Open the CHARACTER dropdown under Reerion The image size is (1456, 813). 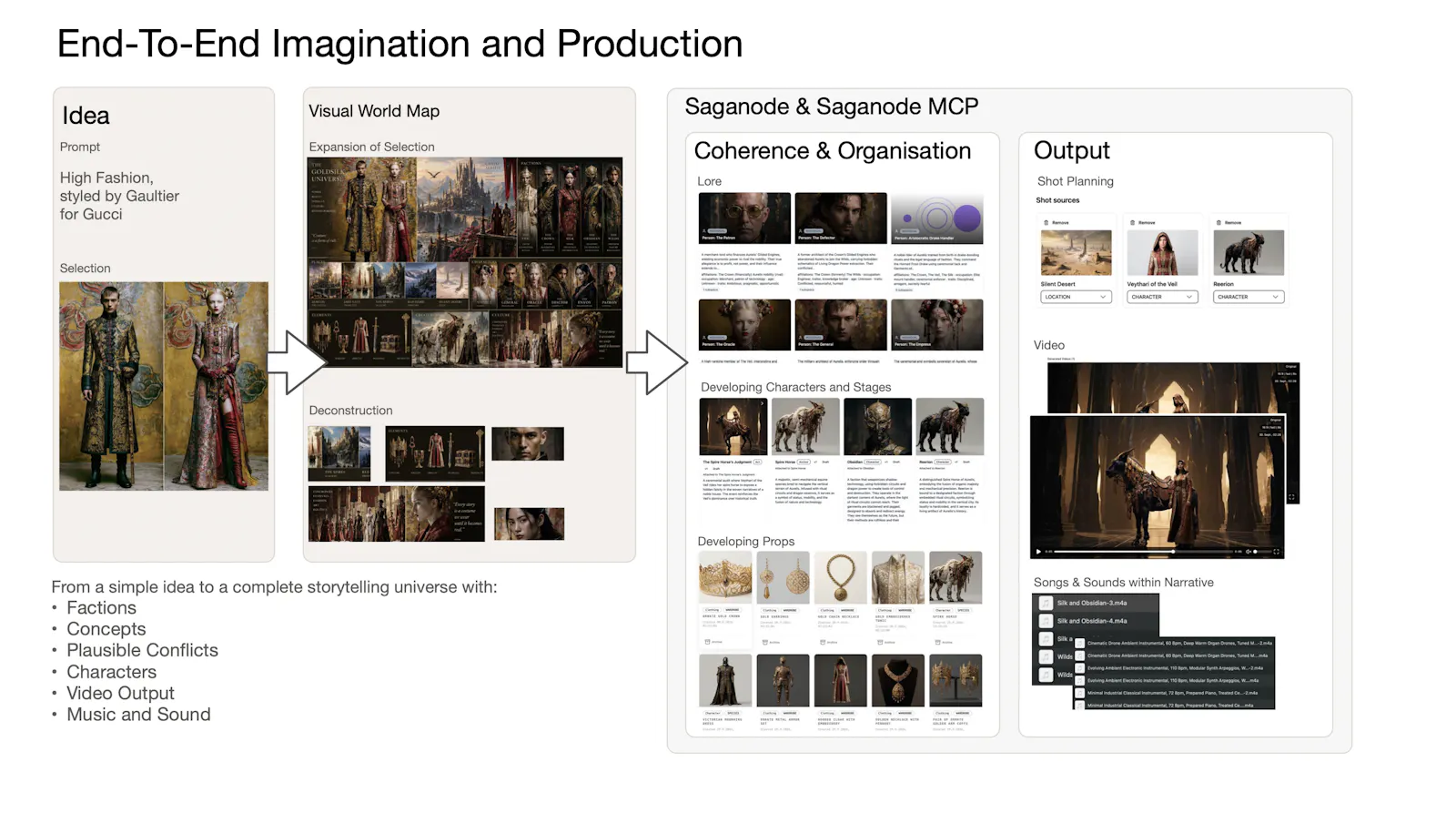[x=1249, y=297]
